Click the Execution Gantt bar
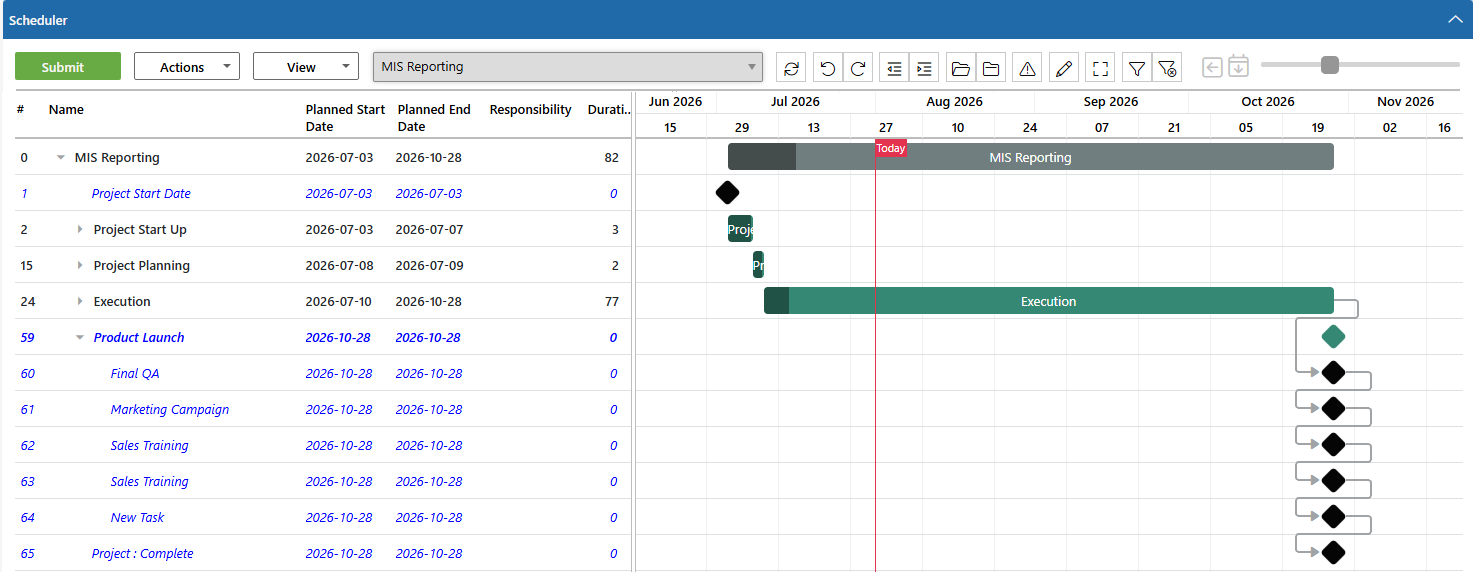 coord(1049,301)
